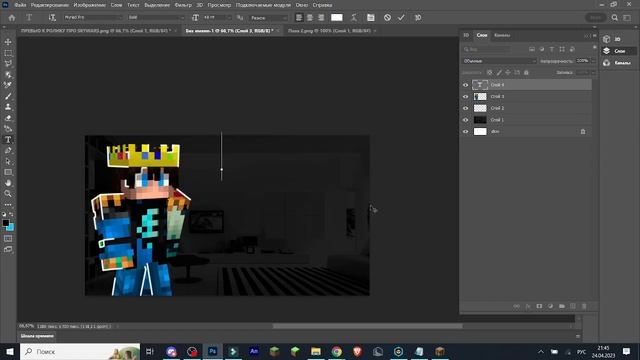Screen dimensions: 640x360
Task: Select the Pen tool
Action: coord(8,150)
